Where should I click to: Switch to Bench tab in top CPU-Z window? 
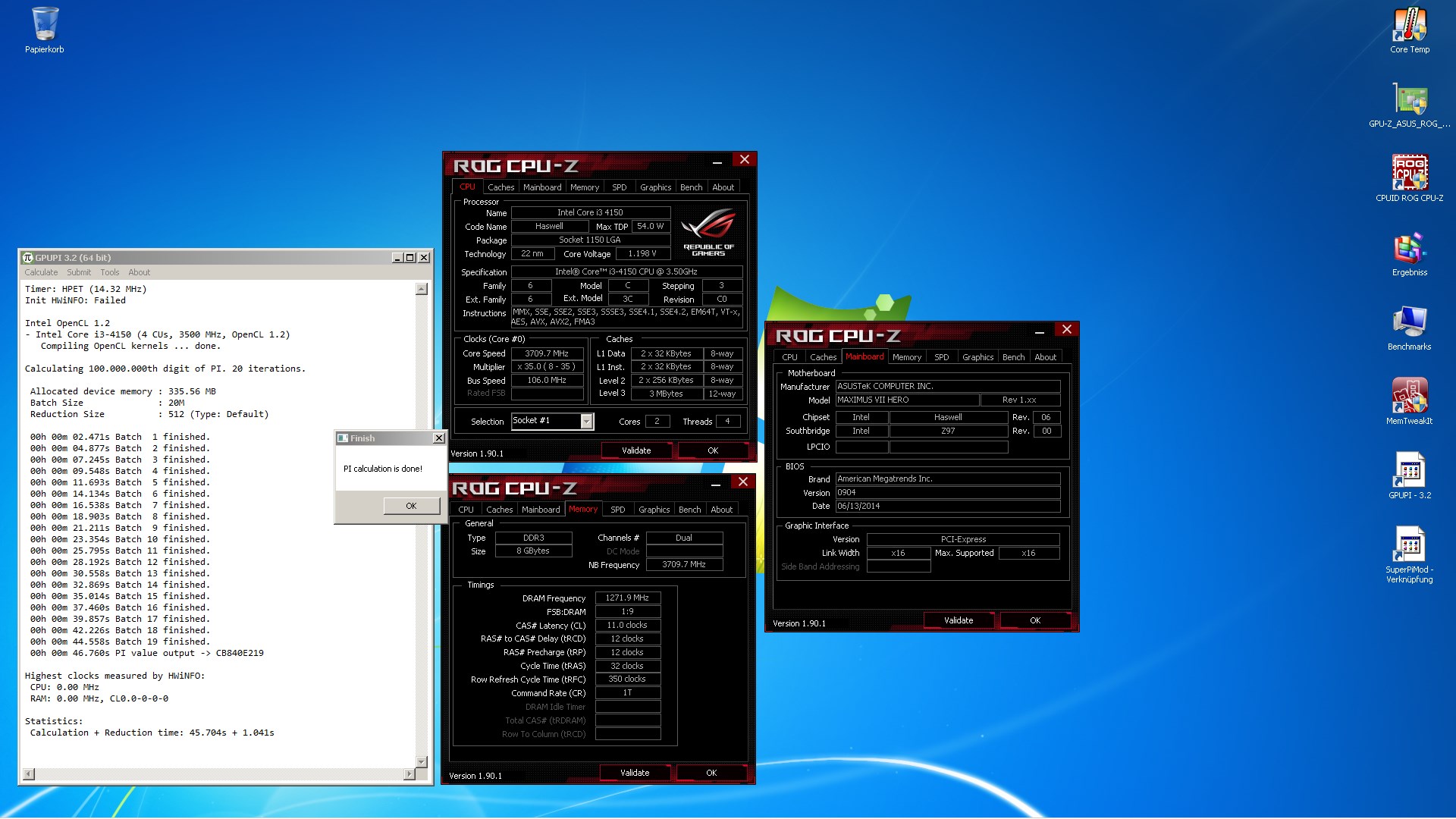691,187
